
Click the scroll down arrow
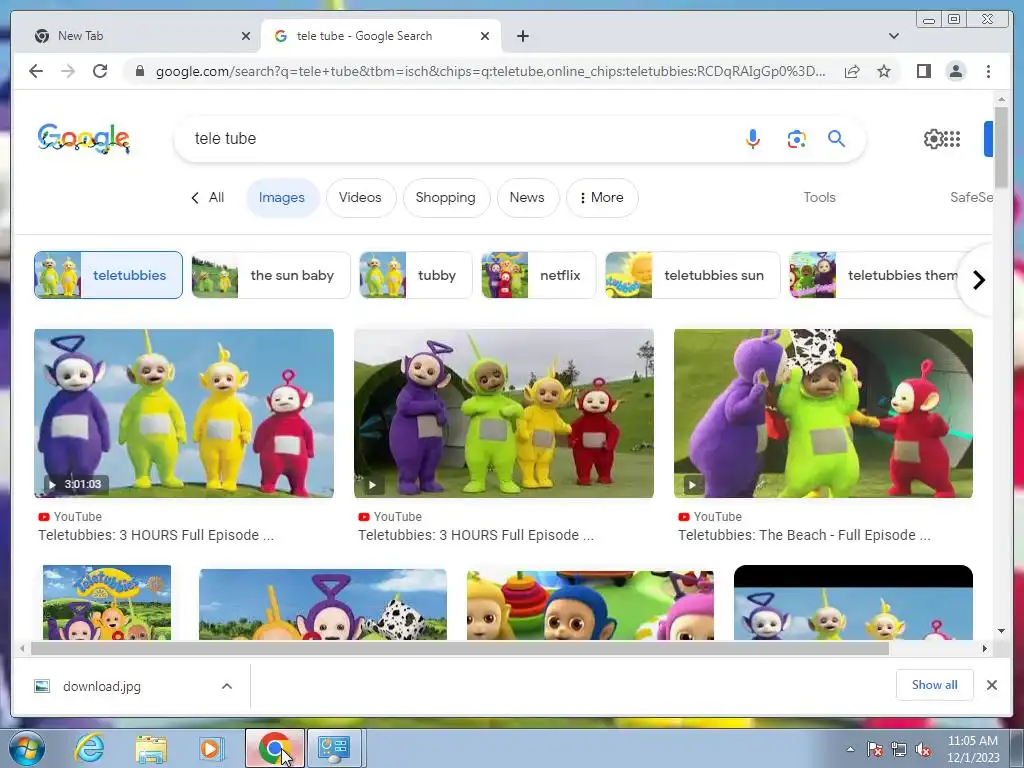coord(1001,631)
